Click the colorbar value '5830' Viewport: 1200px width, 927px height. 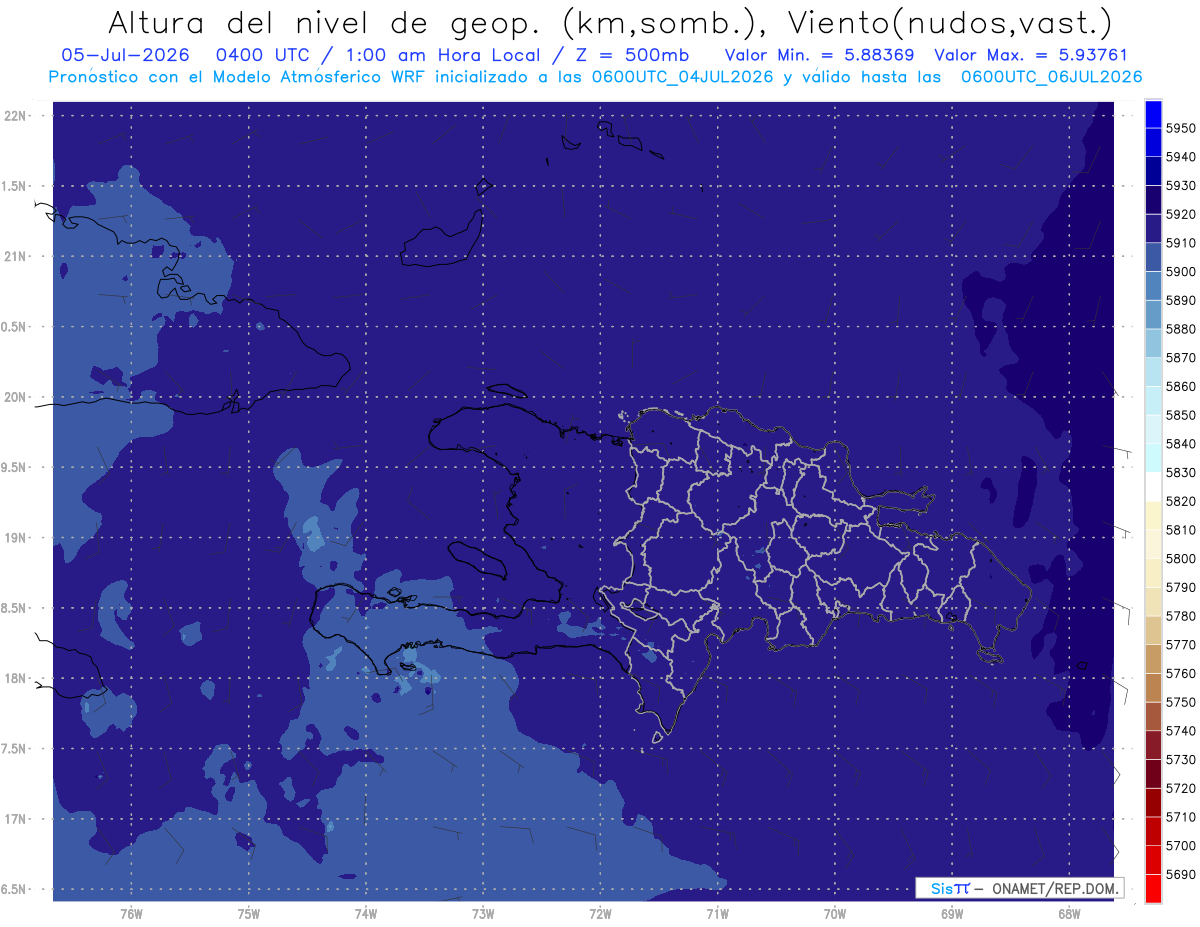pyautogui.click(x=1180, y=472)
